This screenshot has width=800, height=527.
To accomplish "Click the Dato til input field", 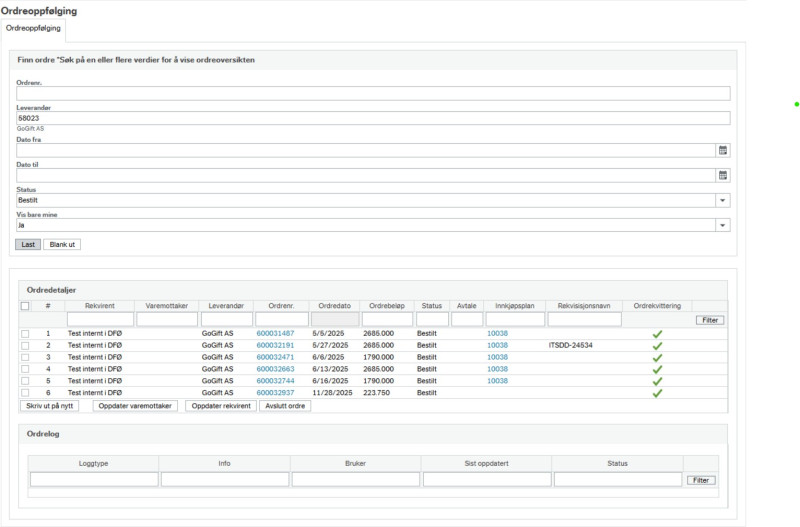I will tap(366, 175).
